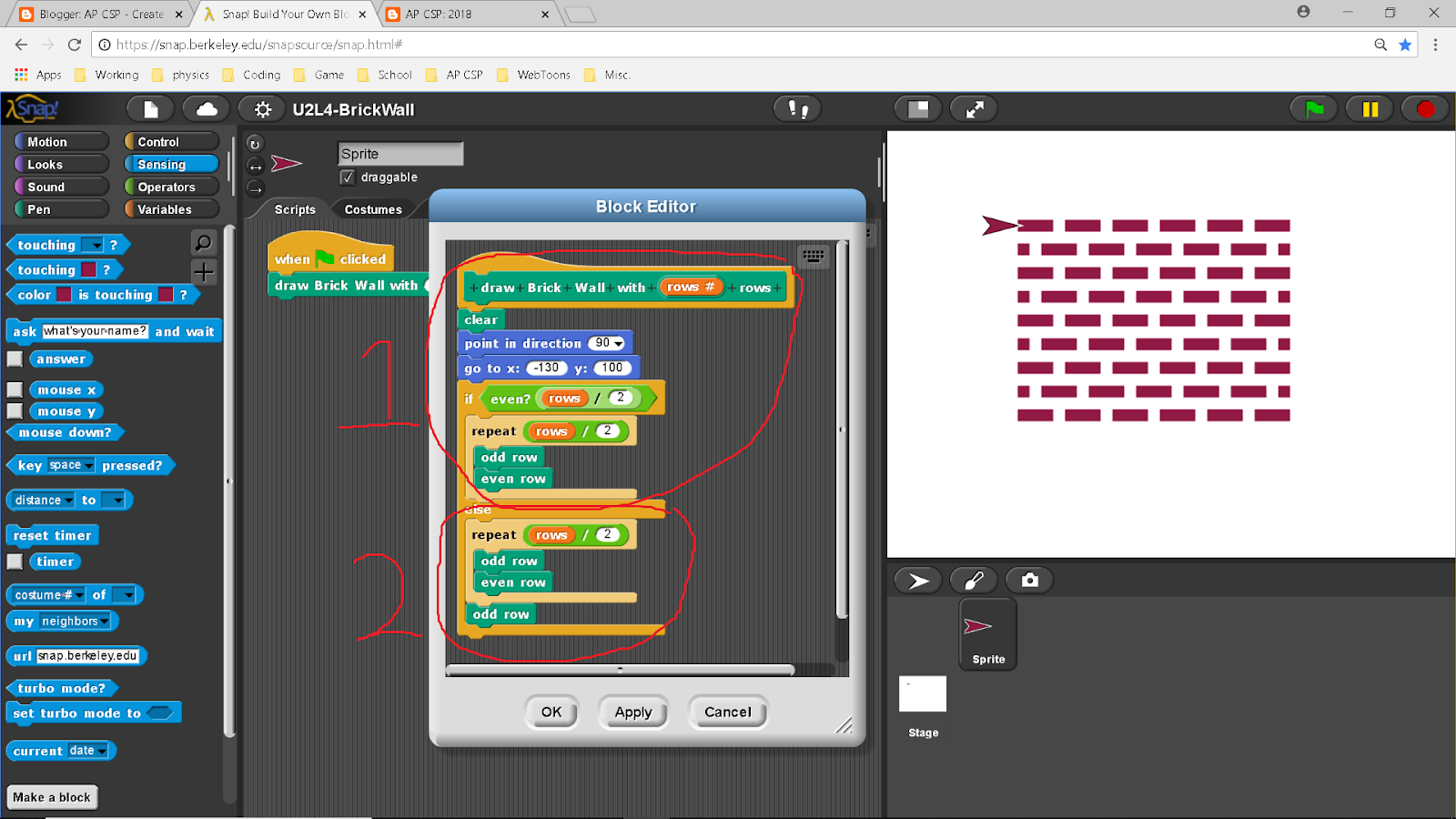1456x819 pixels.
Task: Toggle single stepping footprints icon
Action: (x=798, y=109)
